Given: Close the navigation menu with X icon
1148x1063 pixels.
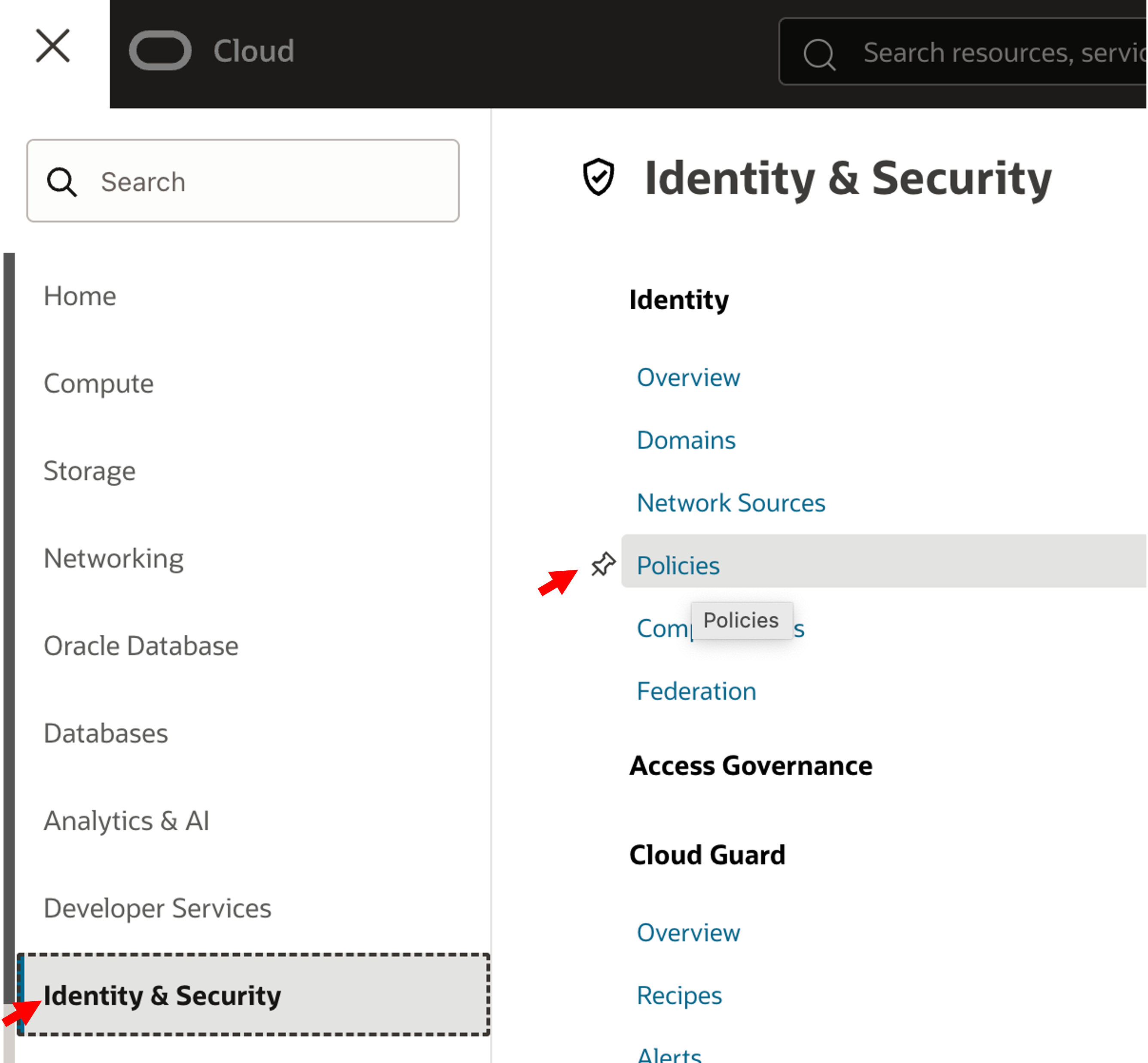Looking at the screenshot, I should [53, 46].
